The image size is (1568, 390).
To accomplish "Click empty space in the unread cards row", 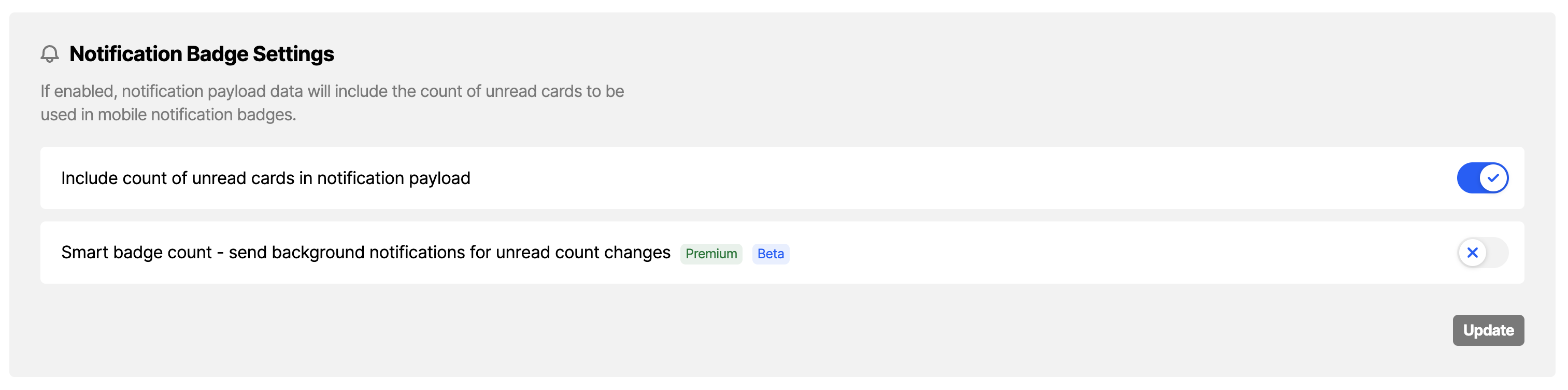I will (913, 178).
